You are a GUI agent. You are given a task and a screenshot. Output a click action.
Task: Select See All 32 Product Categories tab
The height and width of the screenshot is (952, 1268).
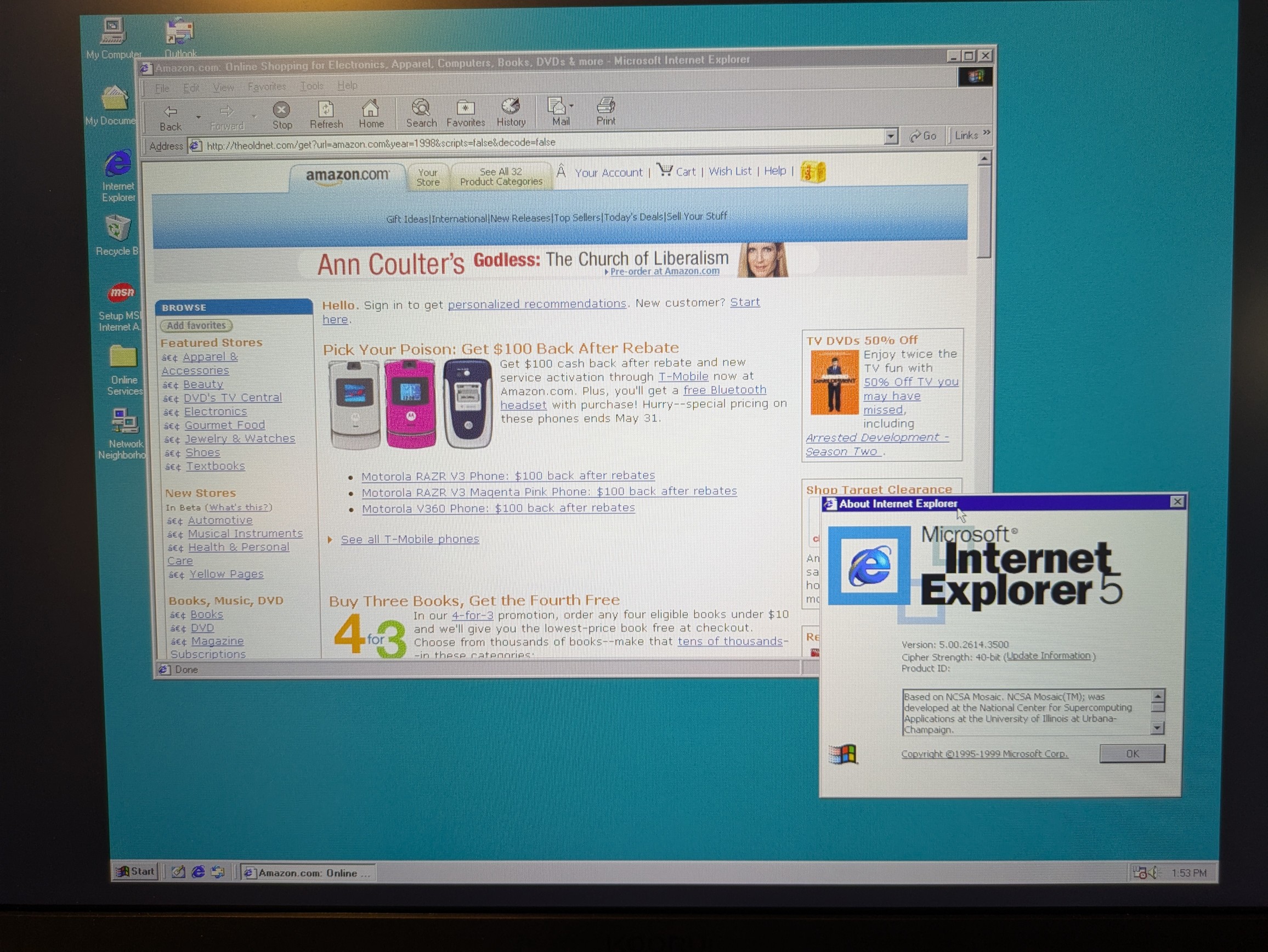click(x=501, y=177)
